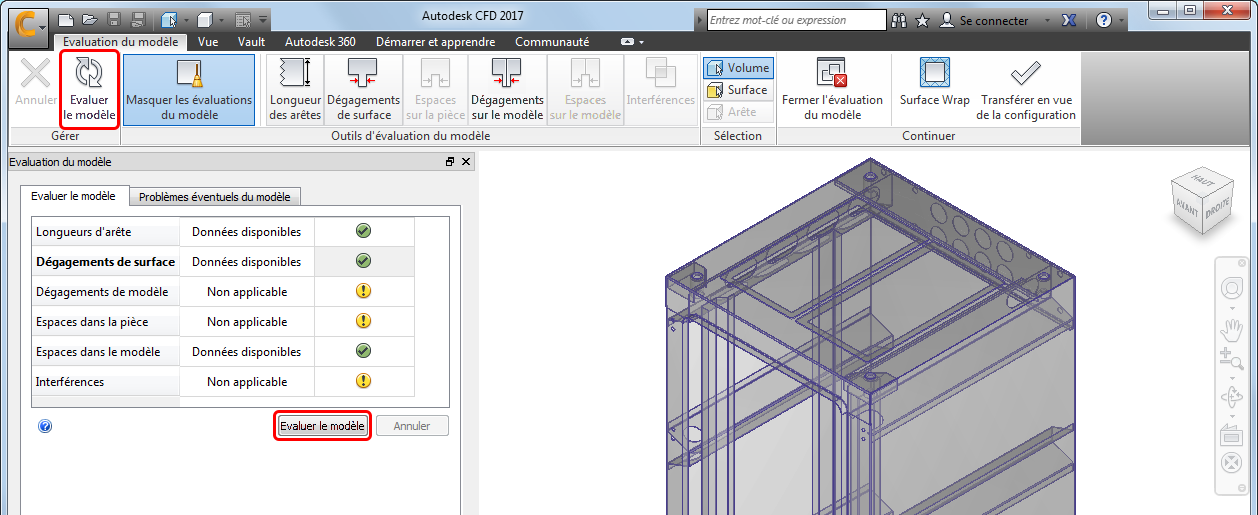Click the visual style box icon
The image size is (1258, 515).
click(x=204, y=19)
